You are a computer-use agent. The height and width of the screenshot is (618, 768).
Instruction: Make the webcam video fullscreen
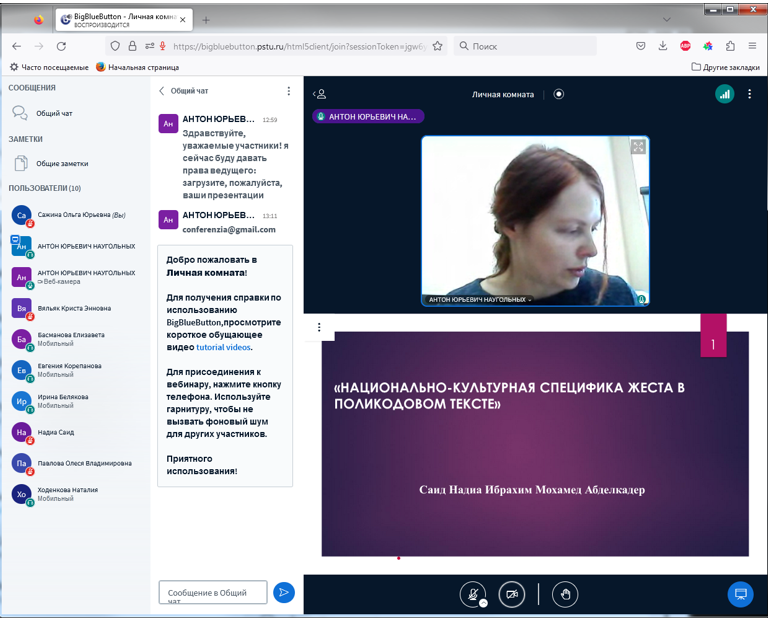point(638,146)
